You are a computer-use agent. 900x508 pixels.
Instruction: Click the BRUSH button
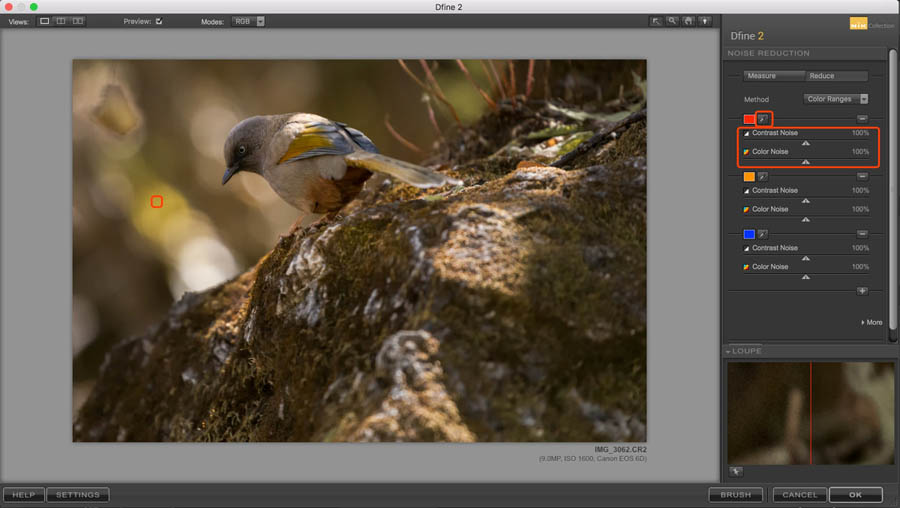(x=736, y=494)
